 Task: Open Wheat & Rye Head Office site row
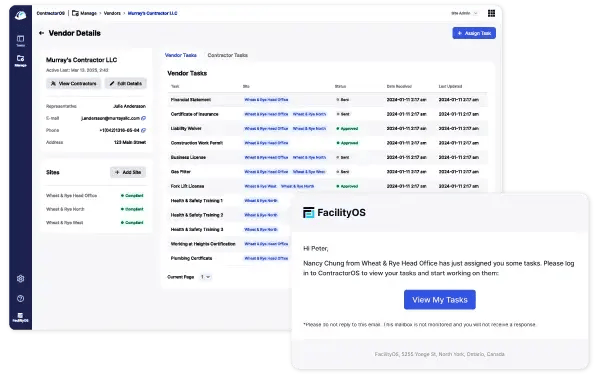[95, 195]
